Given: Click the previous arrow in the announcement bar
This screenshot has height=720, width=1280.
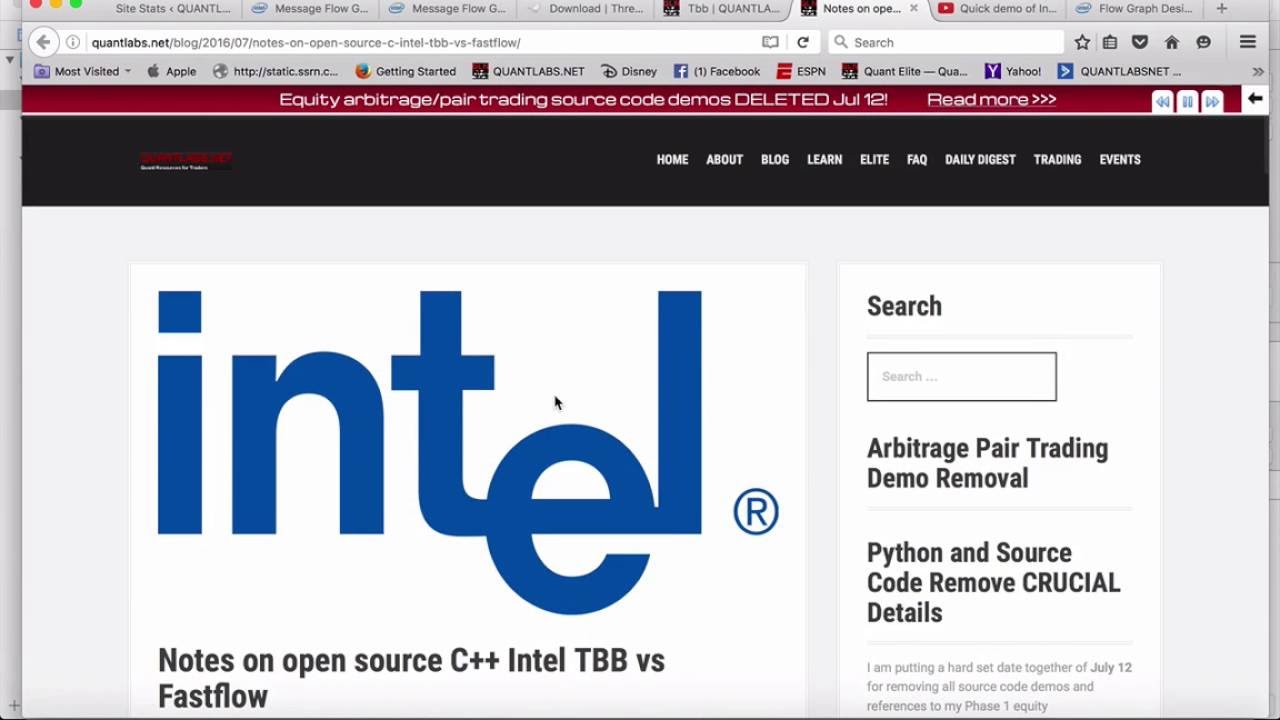Looking at the screenshot, I should coord(1162,101).
